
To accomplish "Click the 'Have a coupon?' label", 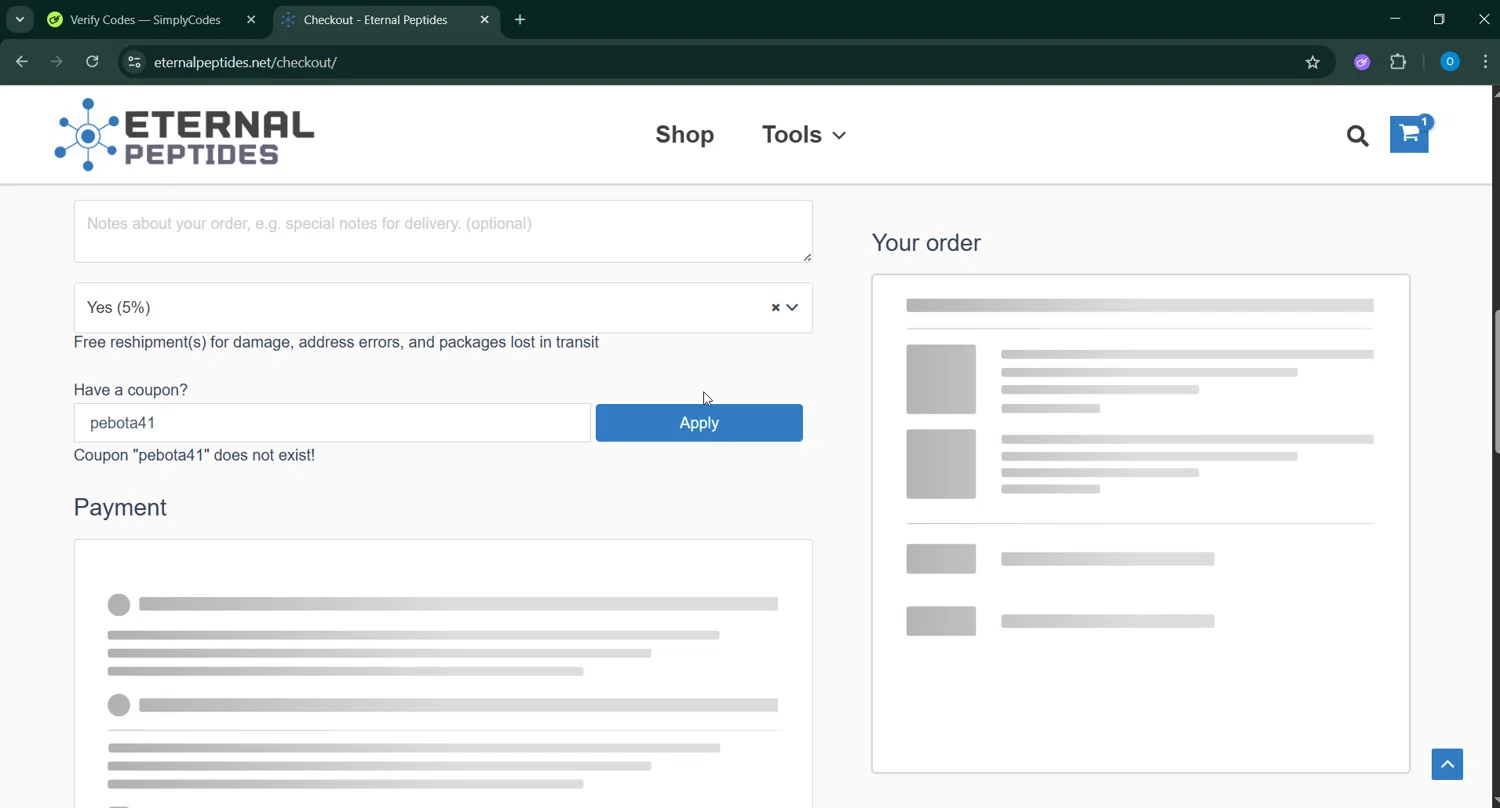I will coord(131,390).
